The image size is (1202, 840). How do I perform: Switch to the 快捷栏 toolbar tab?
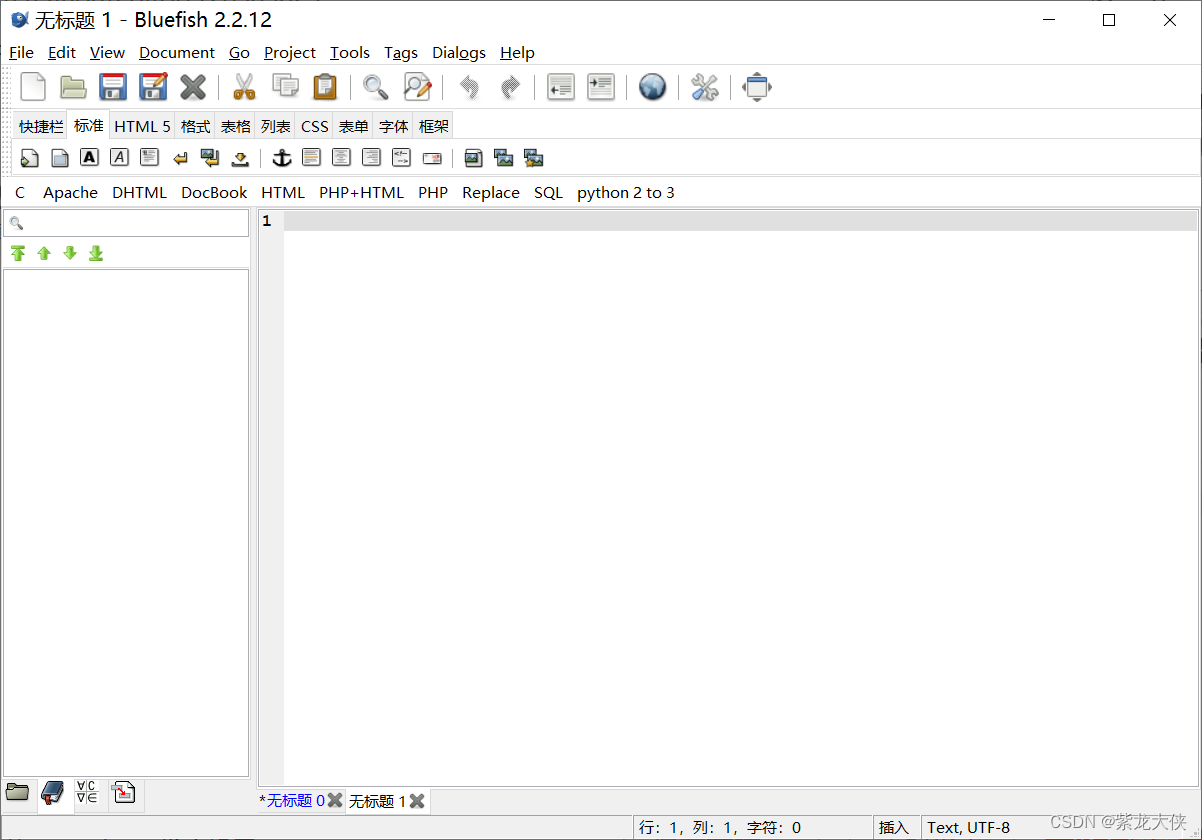coord(41,126)
